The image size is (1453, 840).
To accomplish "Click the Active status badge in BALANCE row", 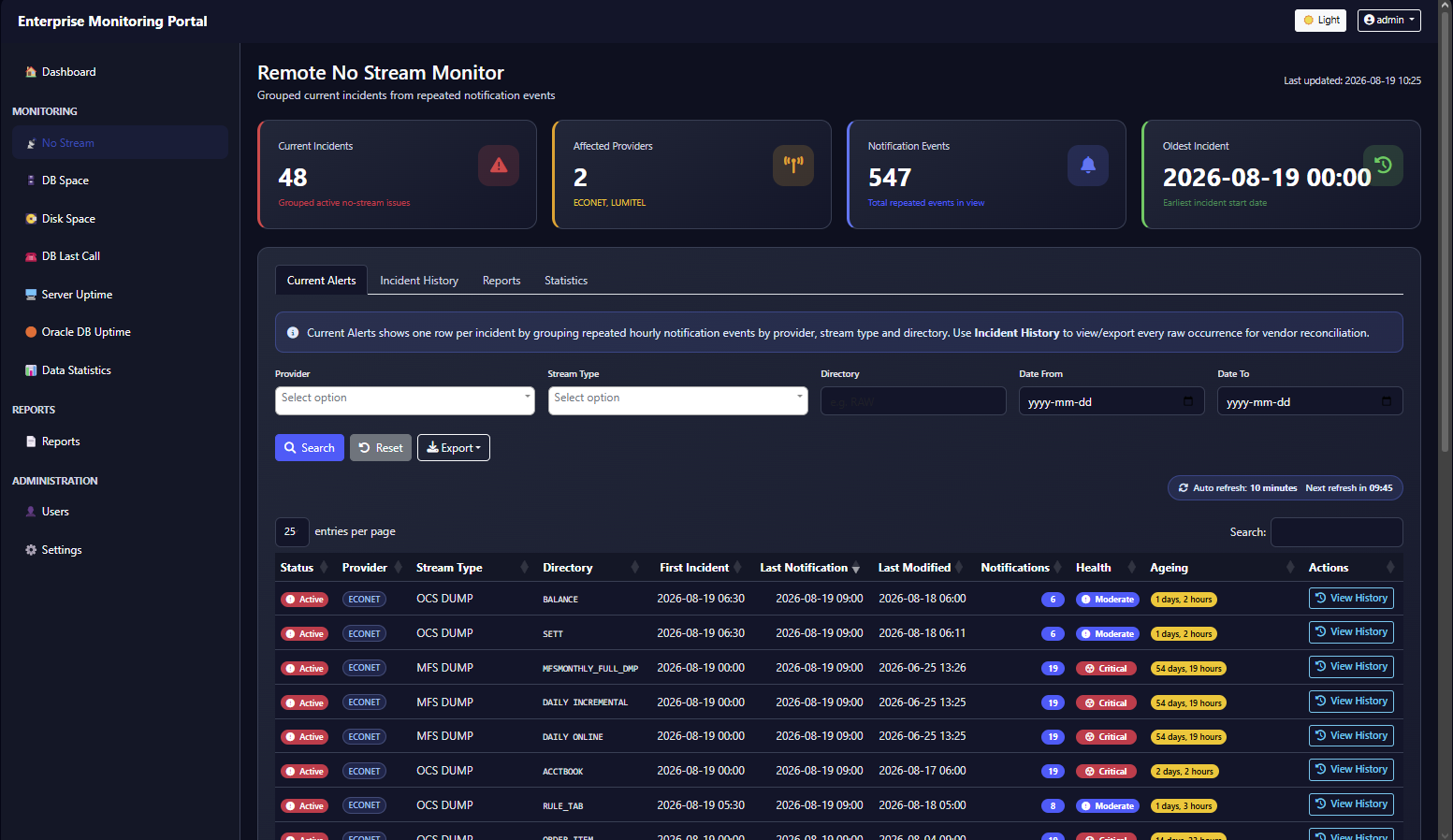I will (x=304, y=600).
